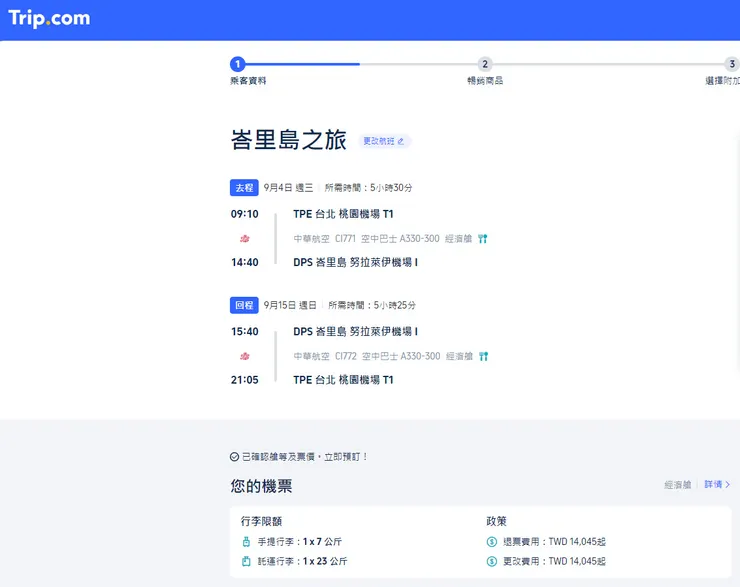The height and width of the screenshot is (587, 740).
Task: Tap refund fee dollar icon 退票費用
Action: point(492,542)
